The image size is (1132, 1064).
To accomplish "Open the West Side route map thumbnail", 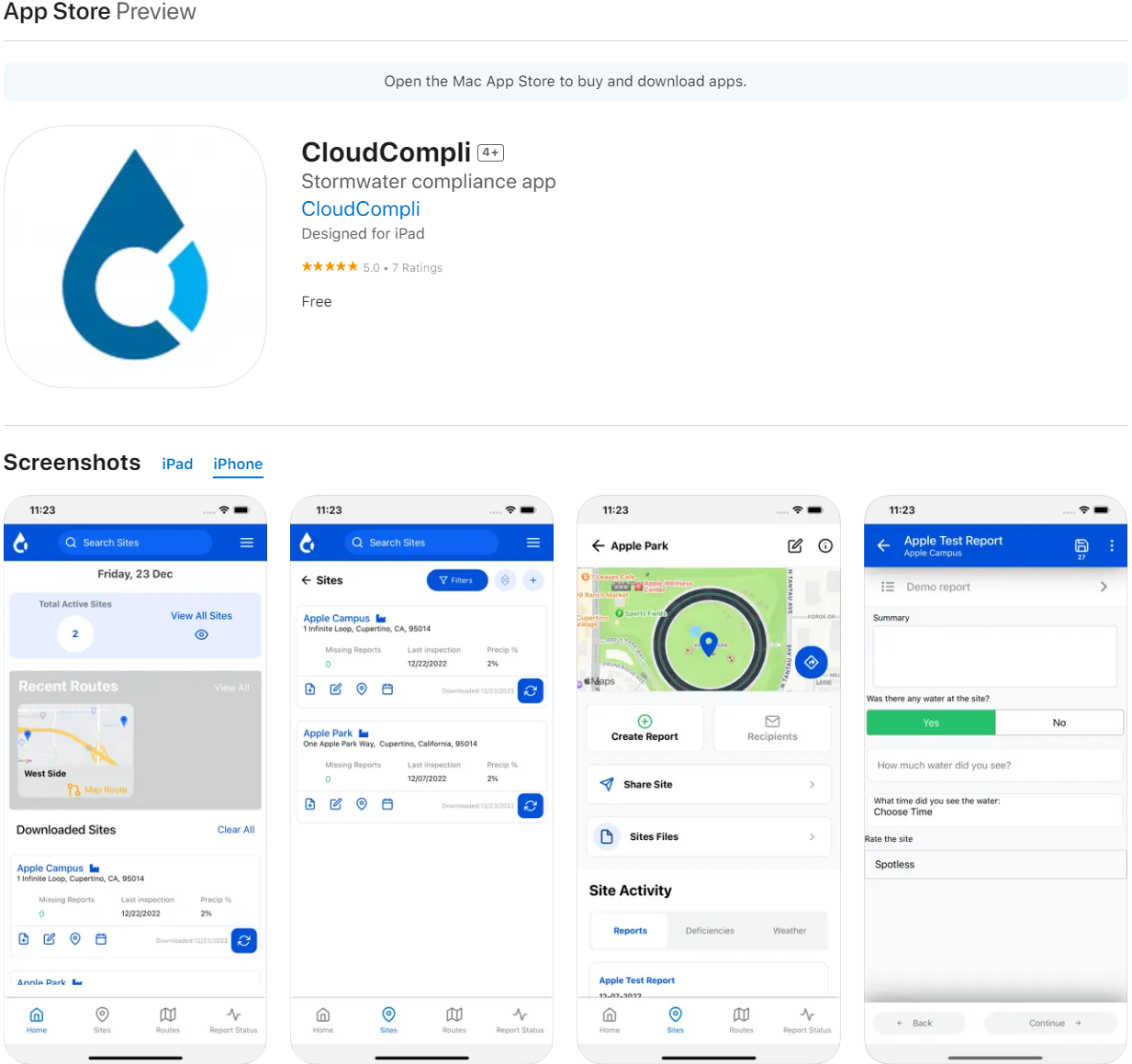I will (x=75, y=751).
